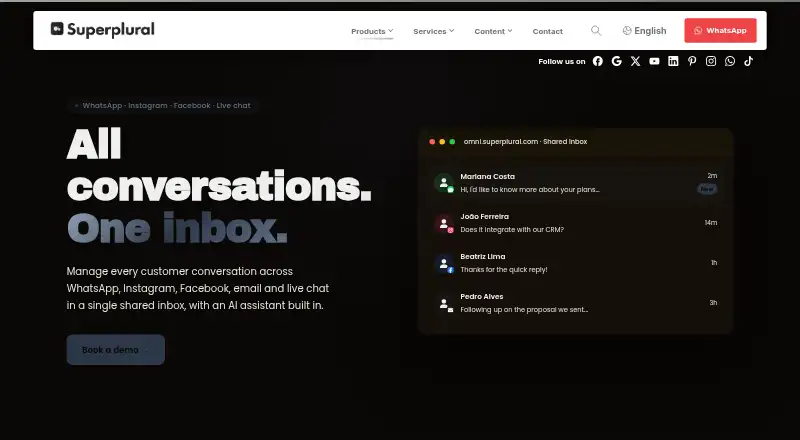This screenshot has width=800, height=440.
Task: Click the Book a demo button
Action: (115, 350)
